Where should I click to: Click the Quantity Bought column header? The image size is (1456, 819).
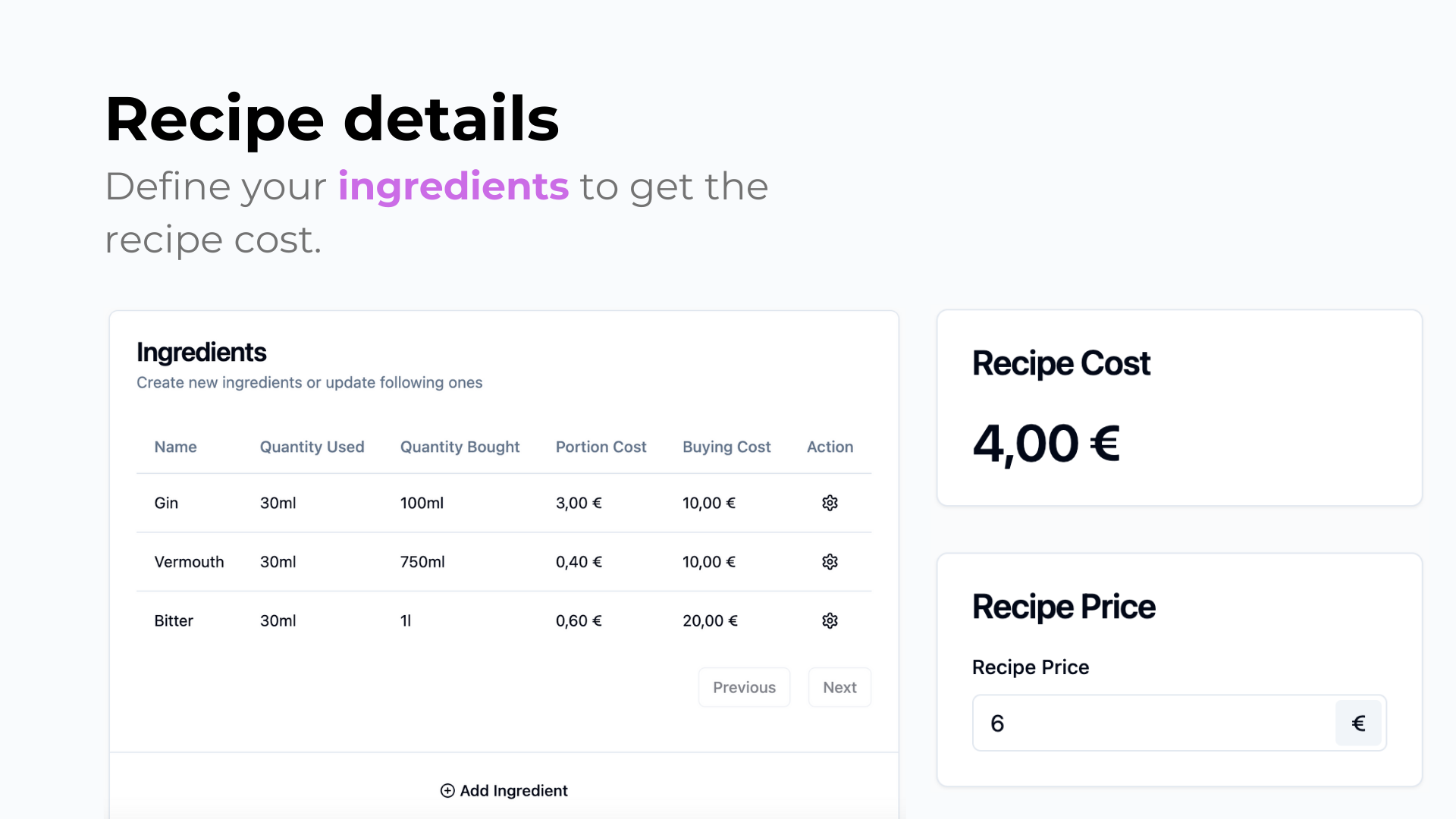click(460, 447)
